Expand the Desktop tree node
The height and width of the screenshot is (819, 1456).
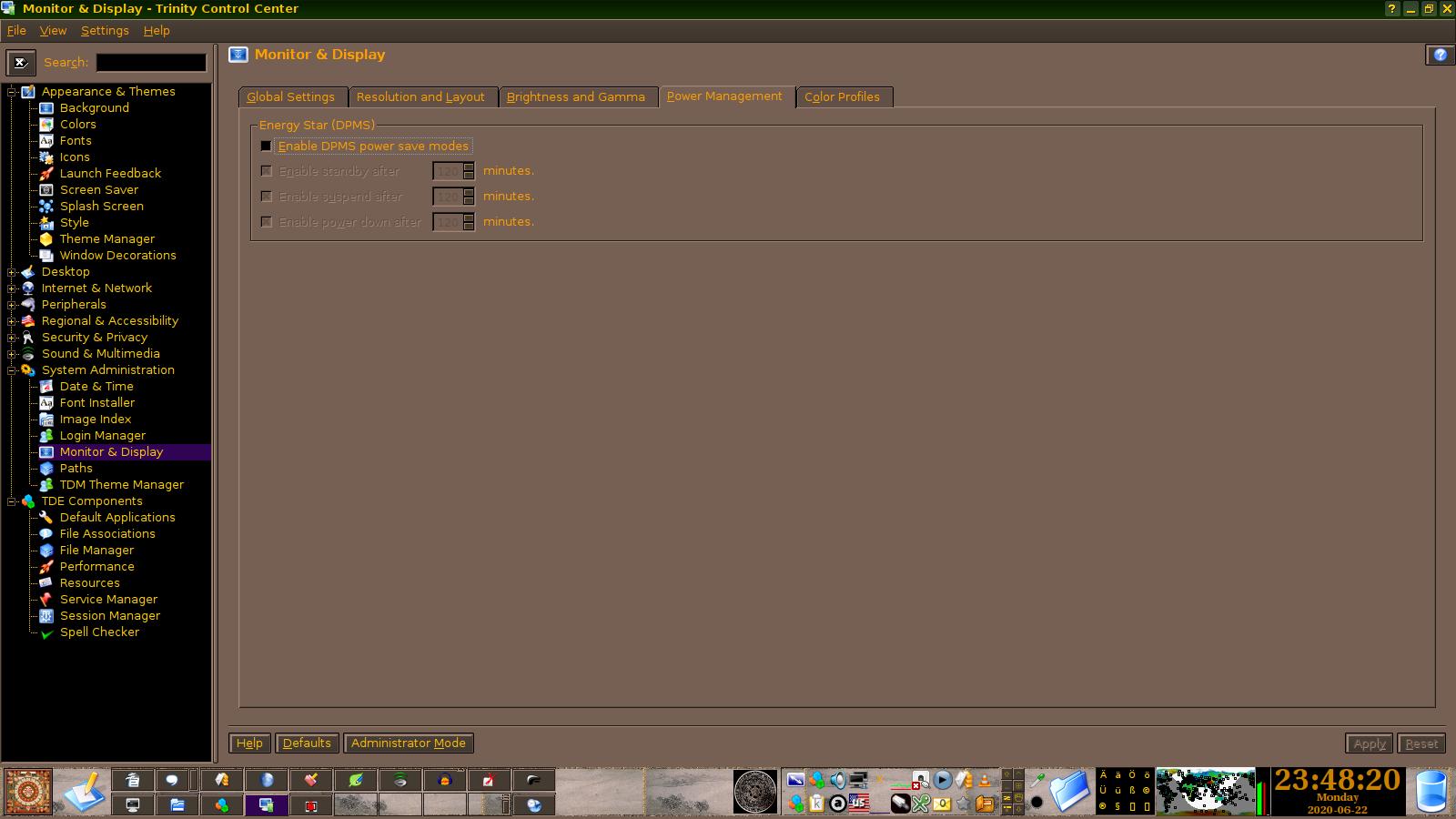pos(12,271)
